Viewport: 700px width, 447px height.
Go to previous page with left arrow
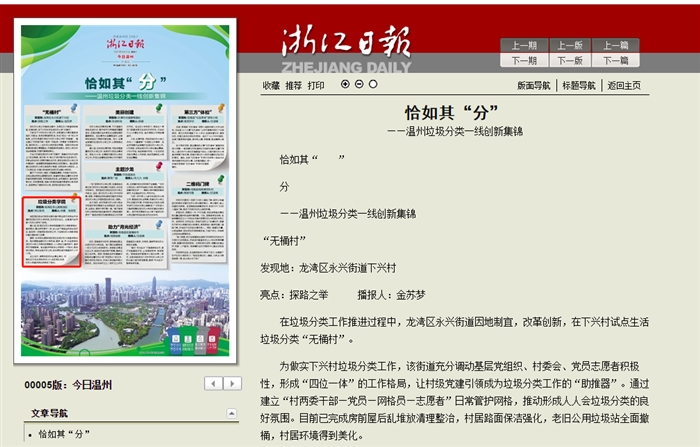coord(213,383)
